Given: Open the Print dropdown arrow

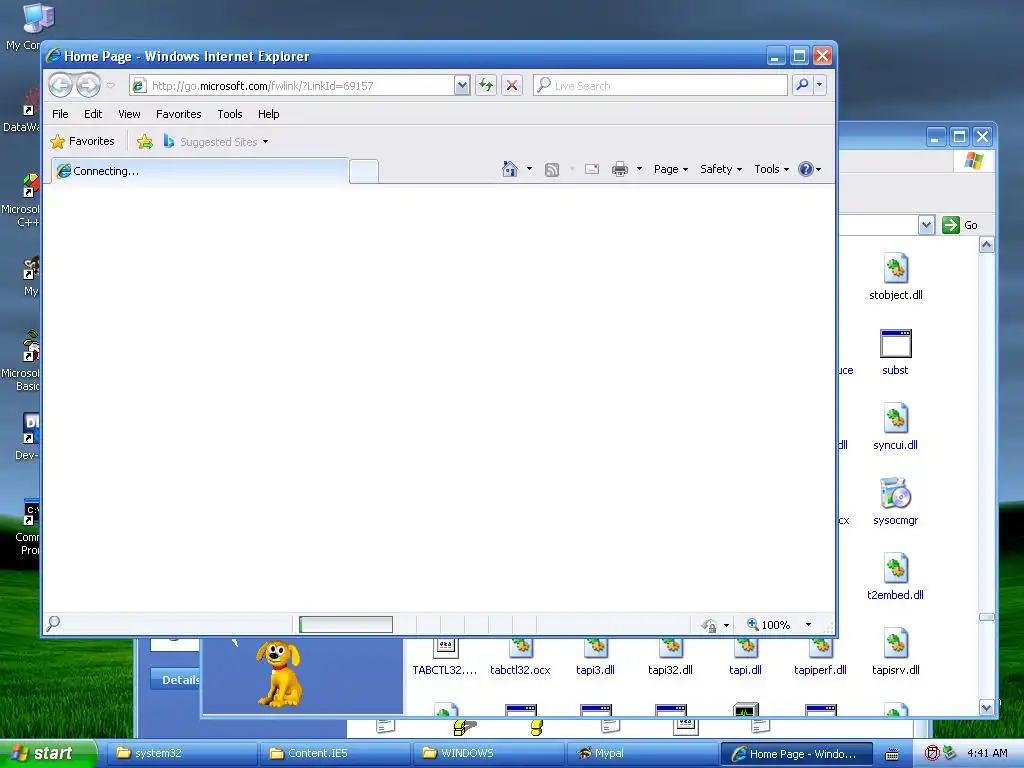Looking at the screenshot, I should click(639, 169).
